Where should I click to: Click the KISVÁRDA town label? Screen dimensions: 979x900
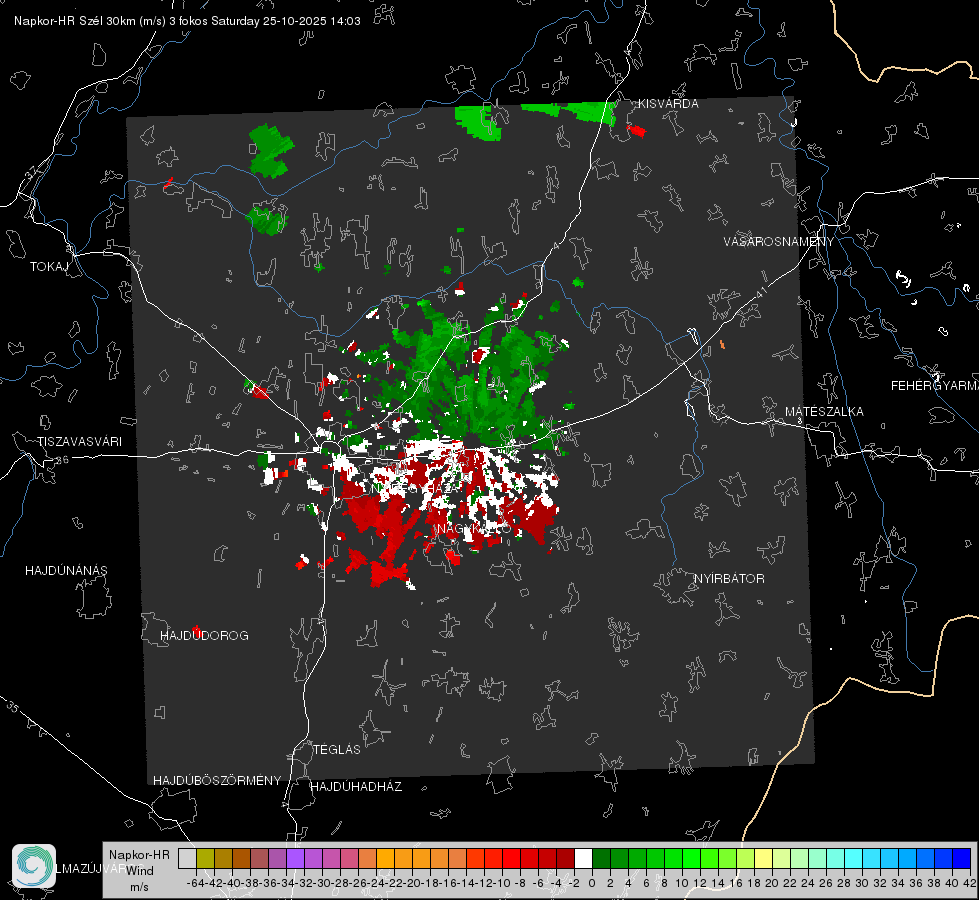click(668, 104)
